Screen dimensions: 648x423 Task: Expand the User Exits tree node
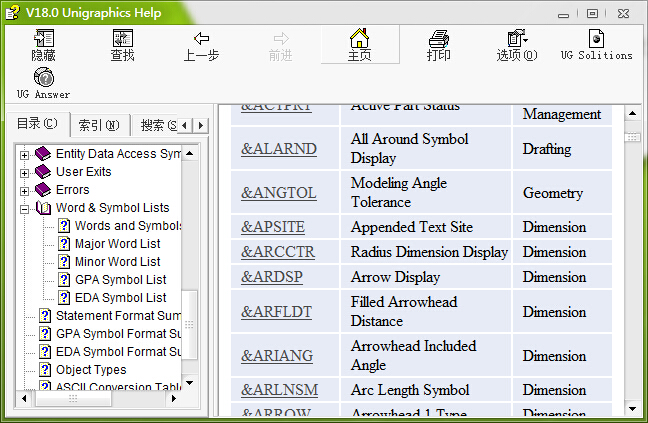pyautogui.click(x=24, y=173)
